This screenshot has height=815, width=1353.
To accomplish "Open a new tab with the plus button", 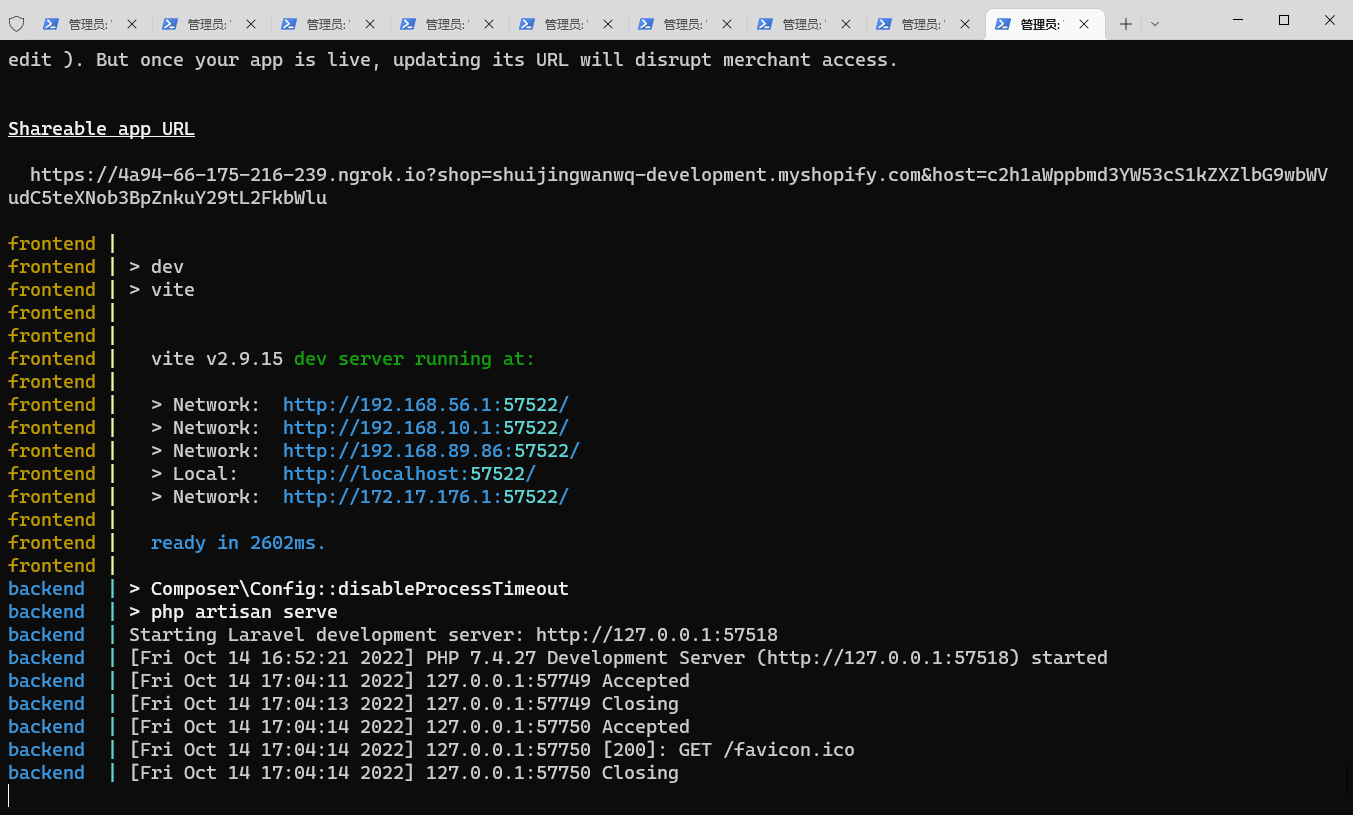I will click(1126, 24).
